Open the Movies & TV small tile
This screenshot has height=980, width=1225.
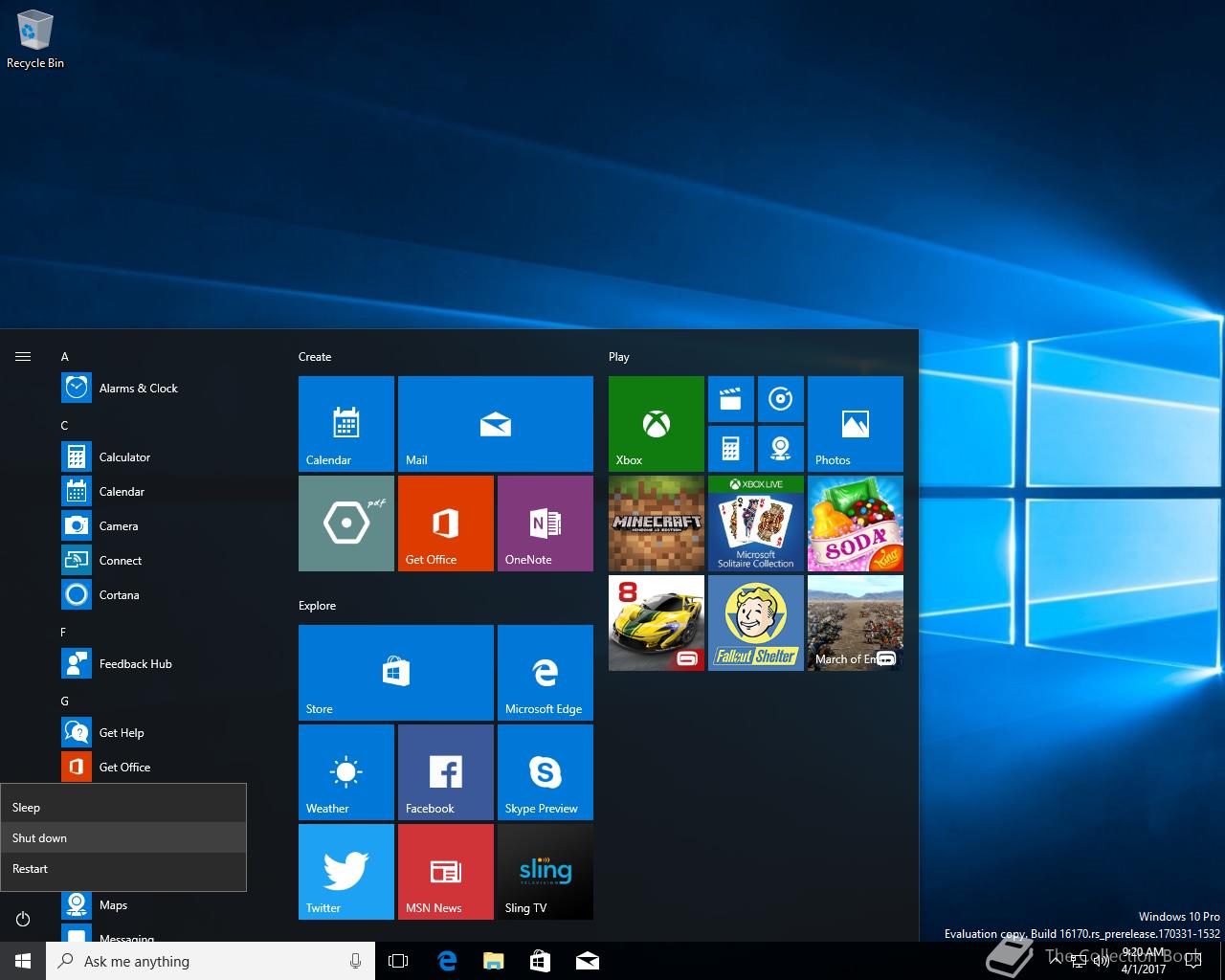pos(731,399)
